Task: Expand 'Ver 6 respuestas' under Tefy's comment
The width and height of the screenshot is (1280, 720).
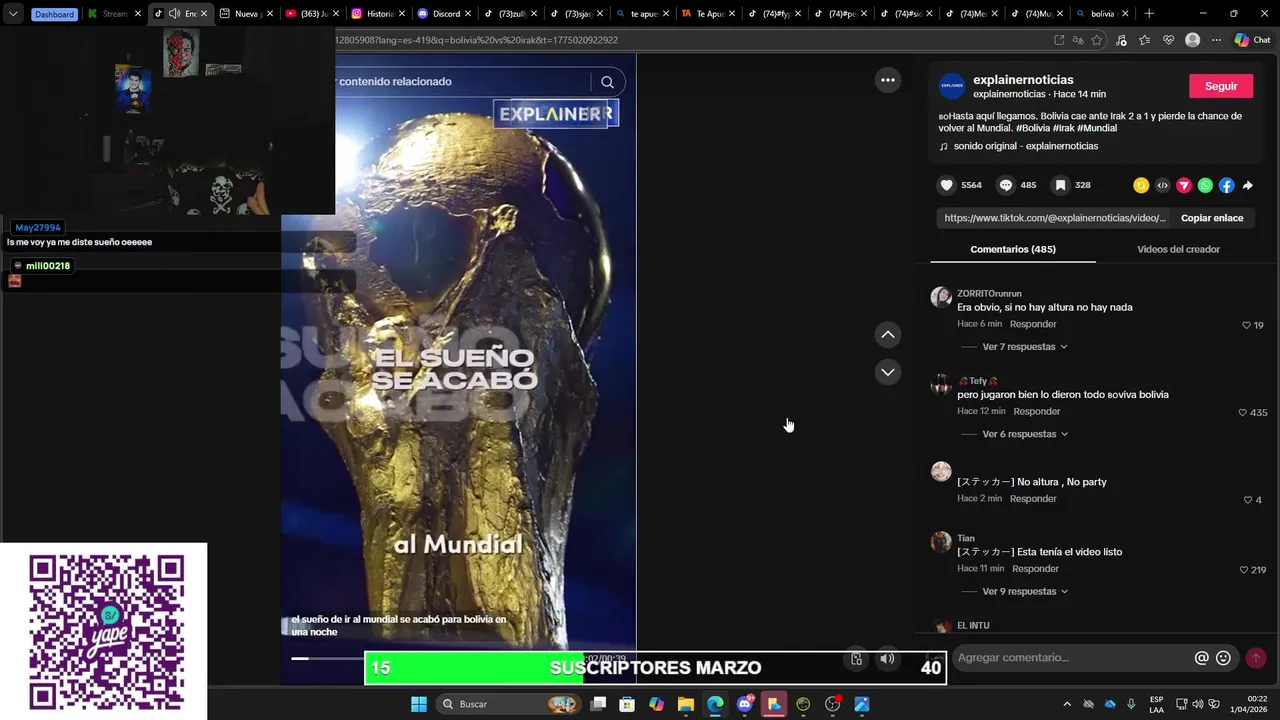Action: click(1024, 434)
